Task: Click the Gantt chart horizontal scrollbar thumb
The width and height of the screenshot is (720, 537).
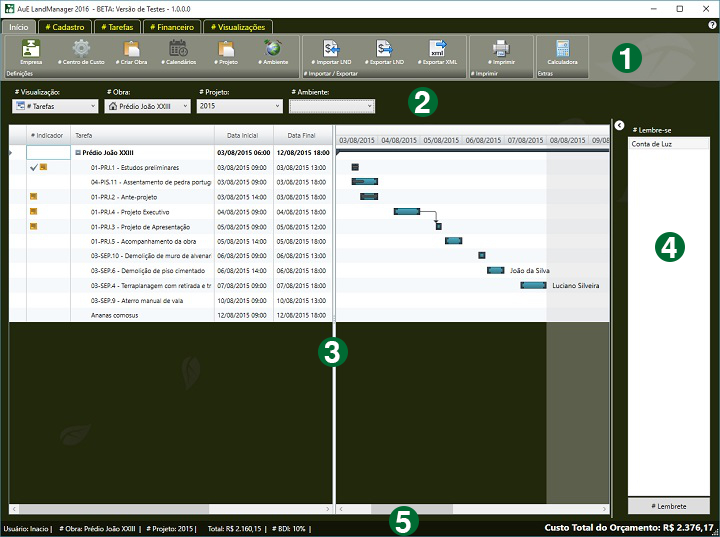Action: (411, 509)
